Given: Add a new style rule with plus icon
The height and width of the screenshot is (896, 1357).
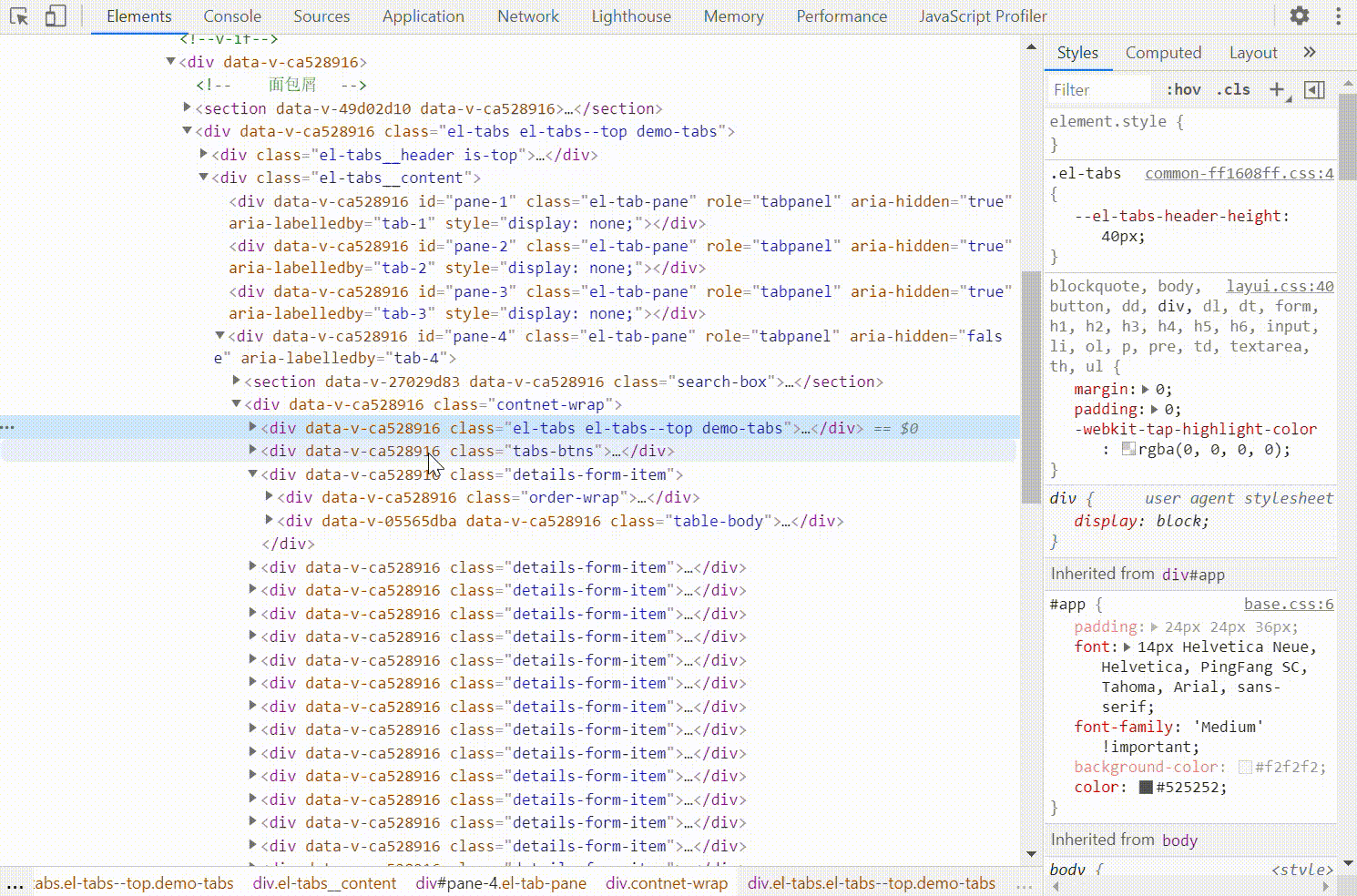Looking at the screenshot, I should coord(1277,89).
